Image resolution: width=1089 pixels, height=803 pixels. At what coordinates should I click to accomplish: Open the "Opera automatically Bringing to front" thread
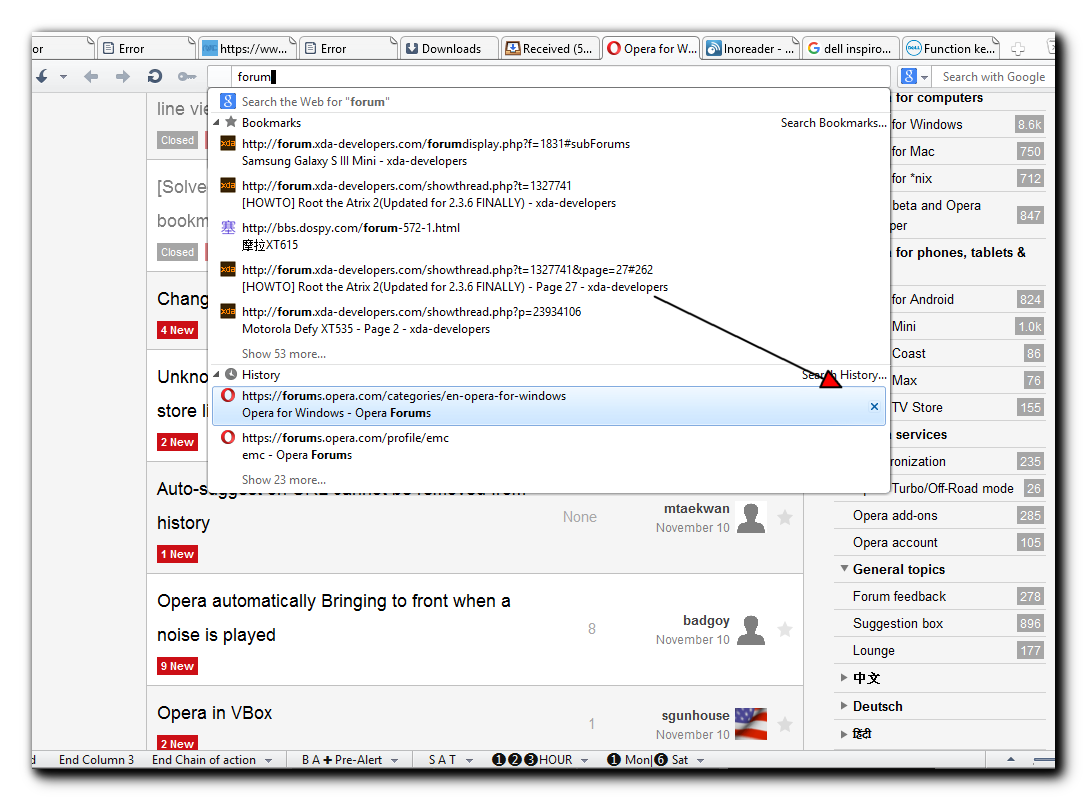[333, 618]
